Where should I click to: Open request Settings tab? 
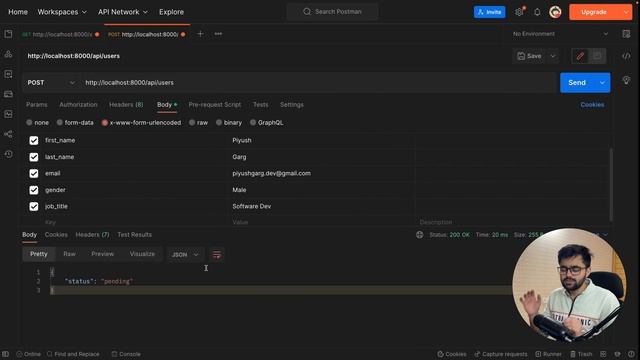(292, 104)
